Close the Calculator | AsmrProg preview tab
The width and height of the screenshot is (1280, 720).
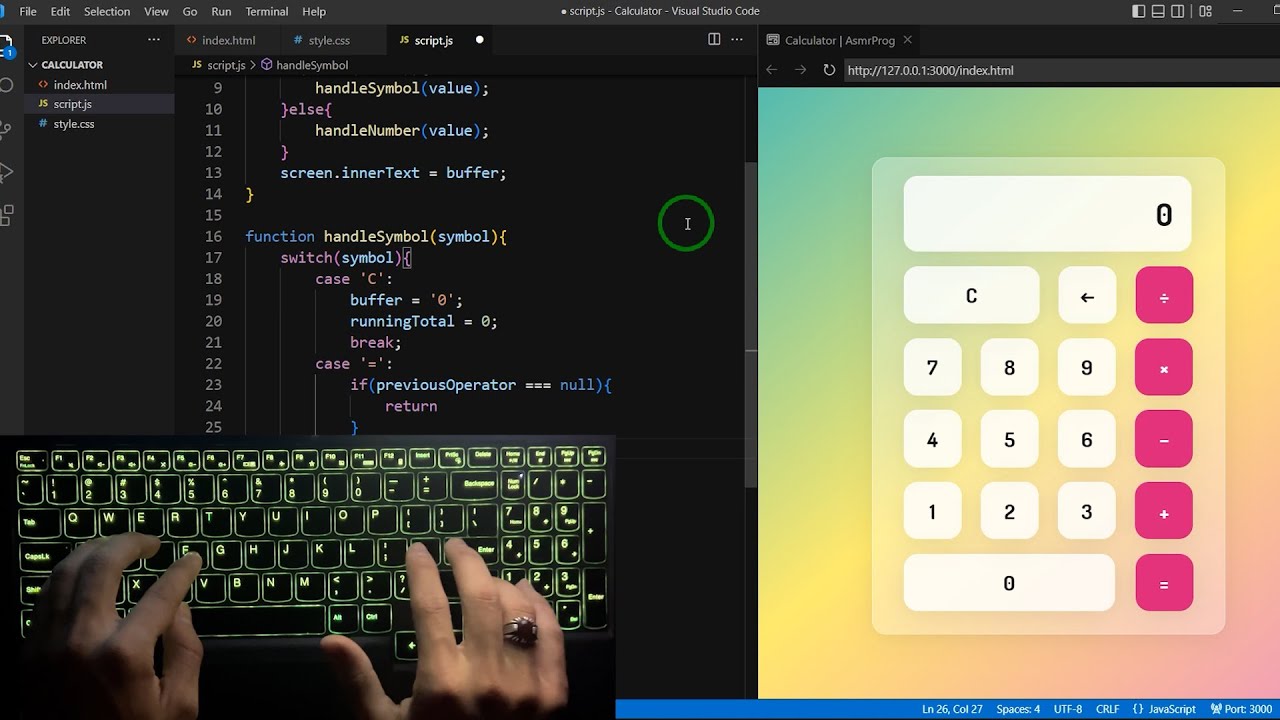(x=907, y=40)
